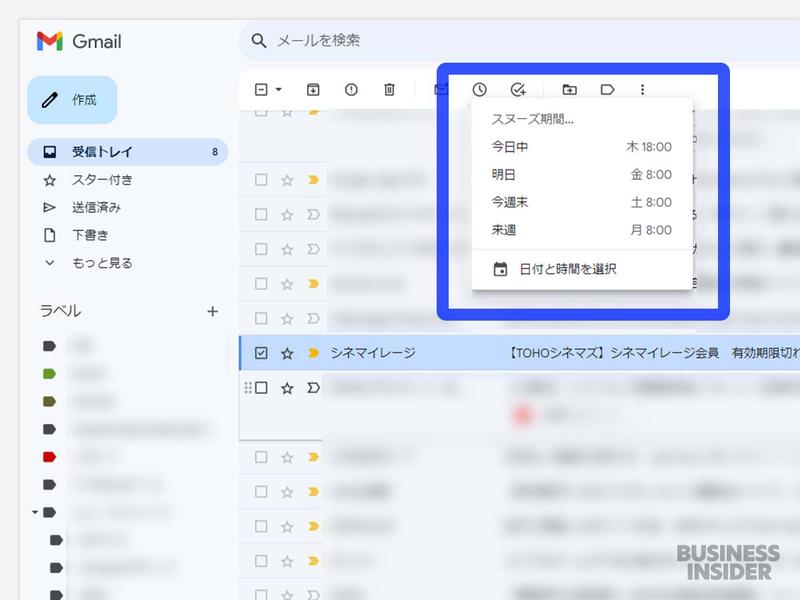Click the Move to folder icon
This screenshot has height=600, width=800.
(x=569, y=90)
